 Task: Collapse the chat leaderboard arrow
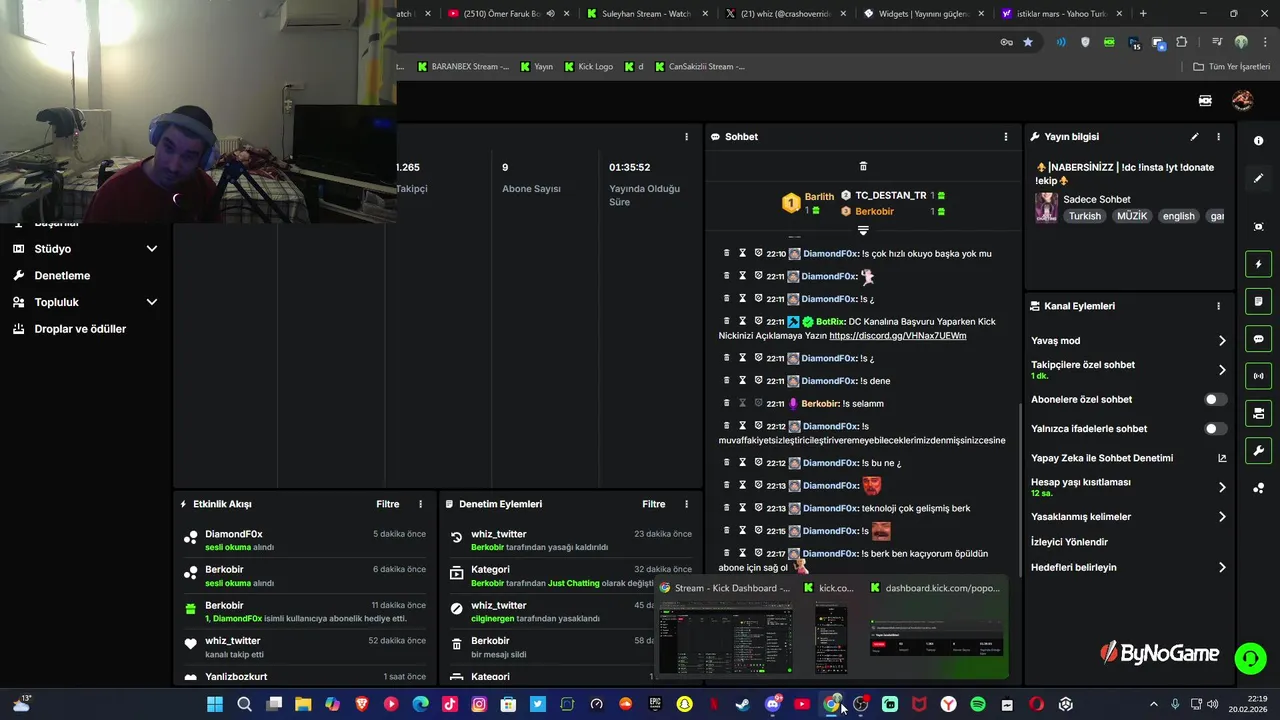coord(863,230)
